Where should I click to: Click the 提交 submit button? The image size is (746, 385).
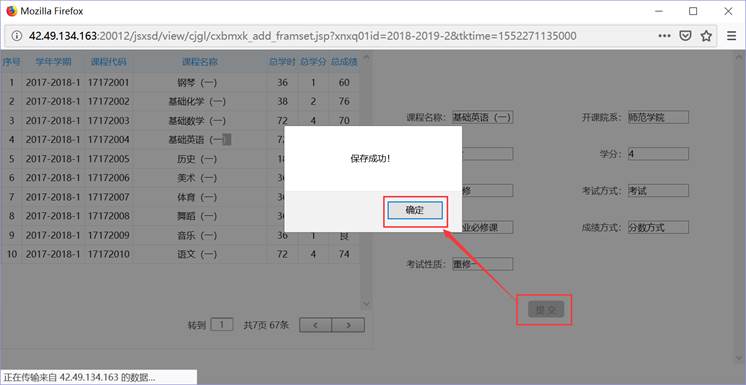click(546, 310)
